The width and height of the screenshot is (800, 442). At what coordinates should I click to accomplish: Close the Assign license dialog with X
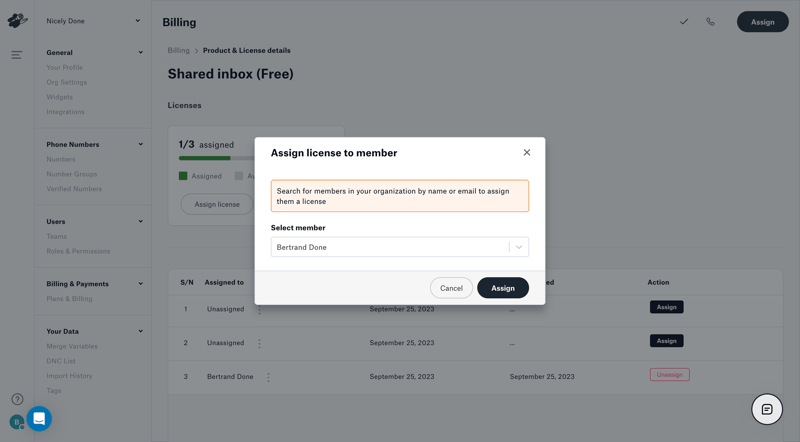pyautogui.click(x=527, y=153)
